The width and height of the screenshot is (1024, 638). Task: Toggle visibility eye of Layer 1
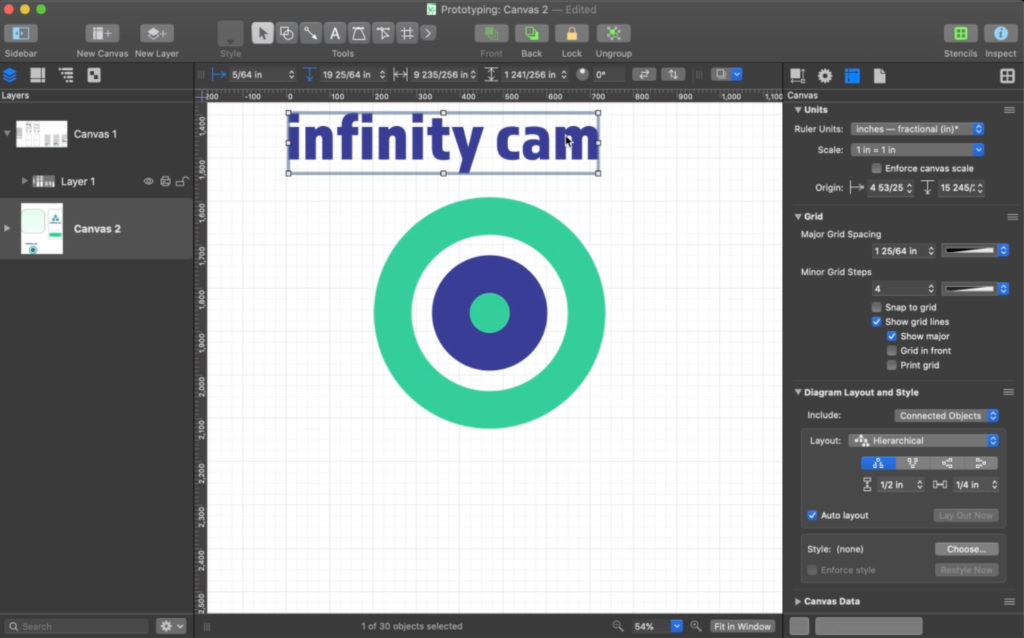pyautogui.click(x=148, y=181)
